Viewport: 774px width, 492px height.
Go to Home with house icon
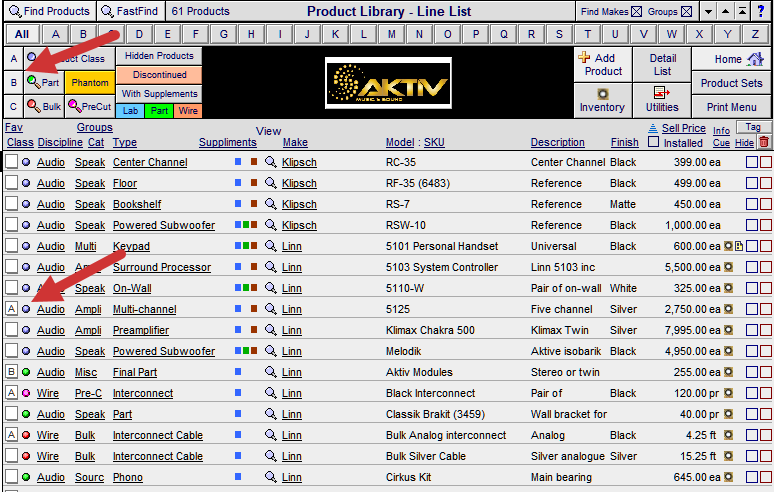point(732,59)
